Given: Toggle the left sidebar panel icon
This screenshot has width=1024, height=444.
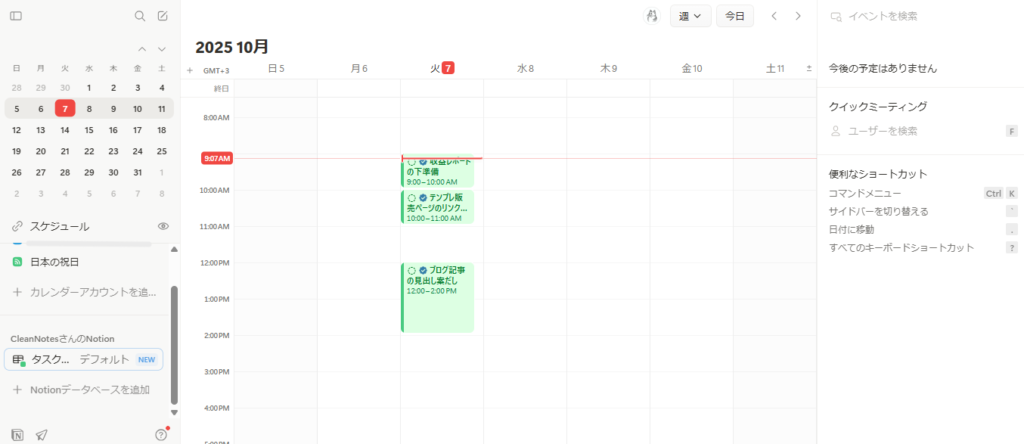Looking at the screenshot, I should (x=16, y=16).
